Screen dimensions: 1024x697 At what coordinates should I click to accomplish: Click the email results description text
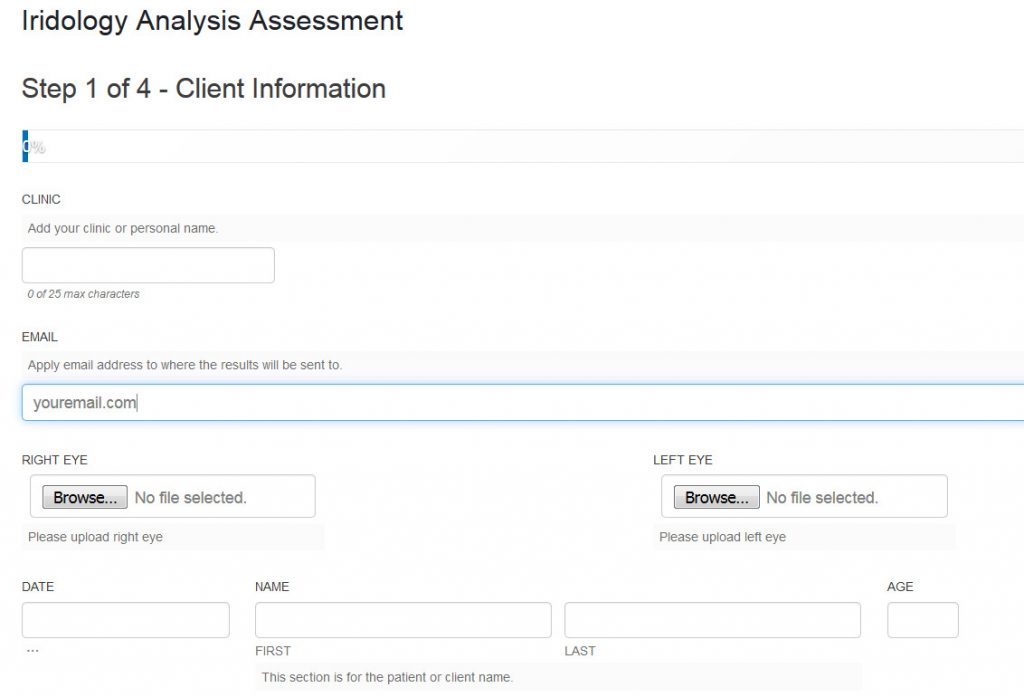point(185,365)
